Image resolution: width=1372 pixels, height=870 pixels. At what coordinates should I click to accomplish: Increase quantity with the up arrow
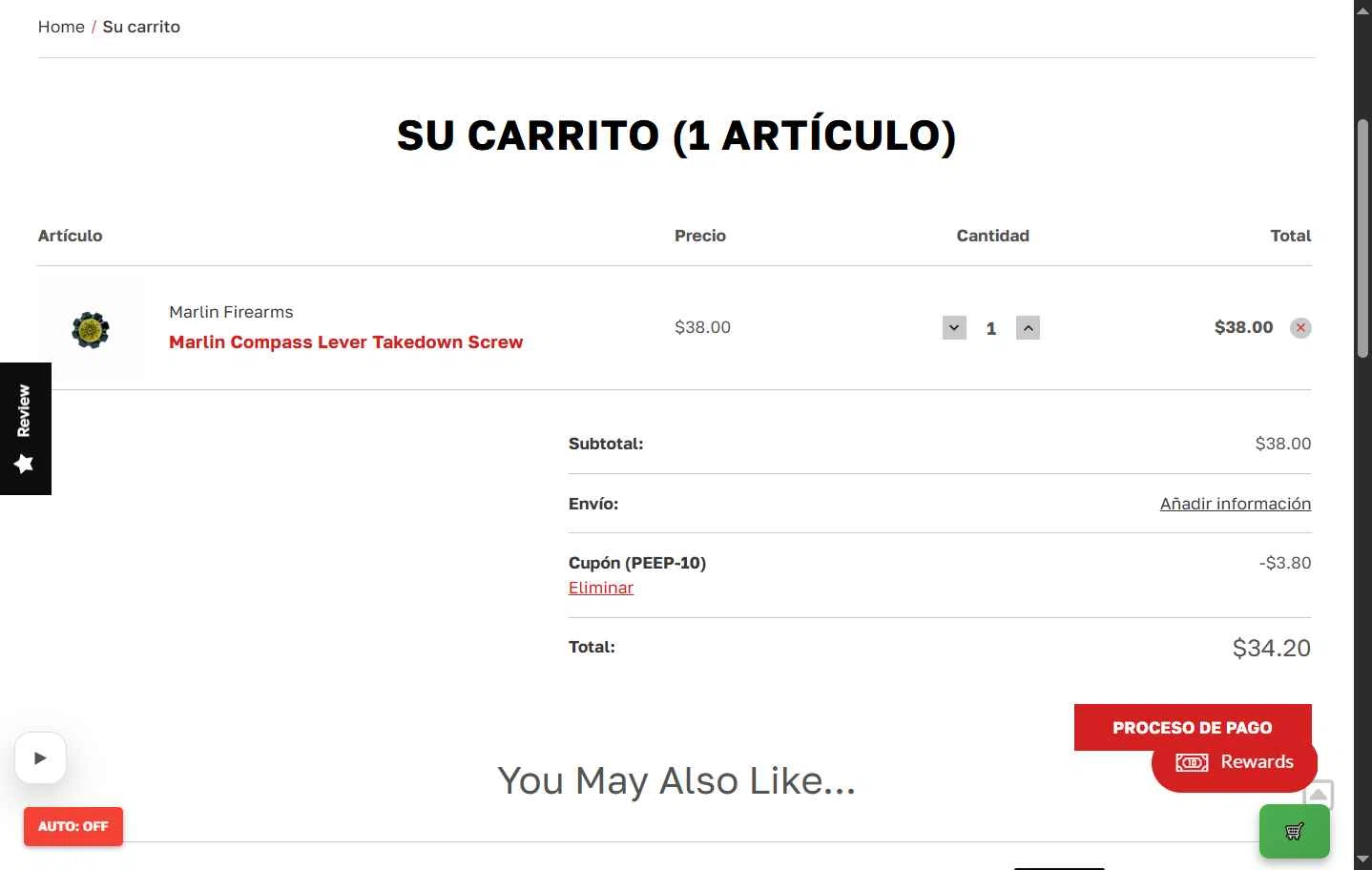(1028, 328)
